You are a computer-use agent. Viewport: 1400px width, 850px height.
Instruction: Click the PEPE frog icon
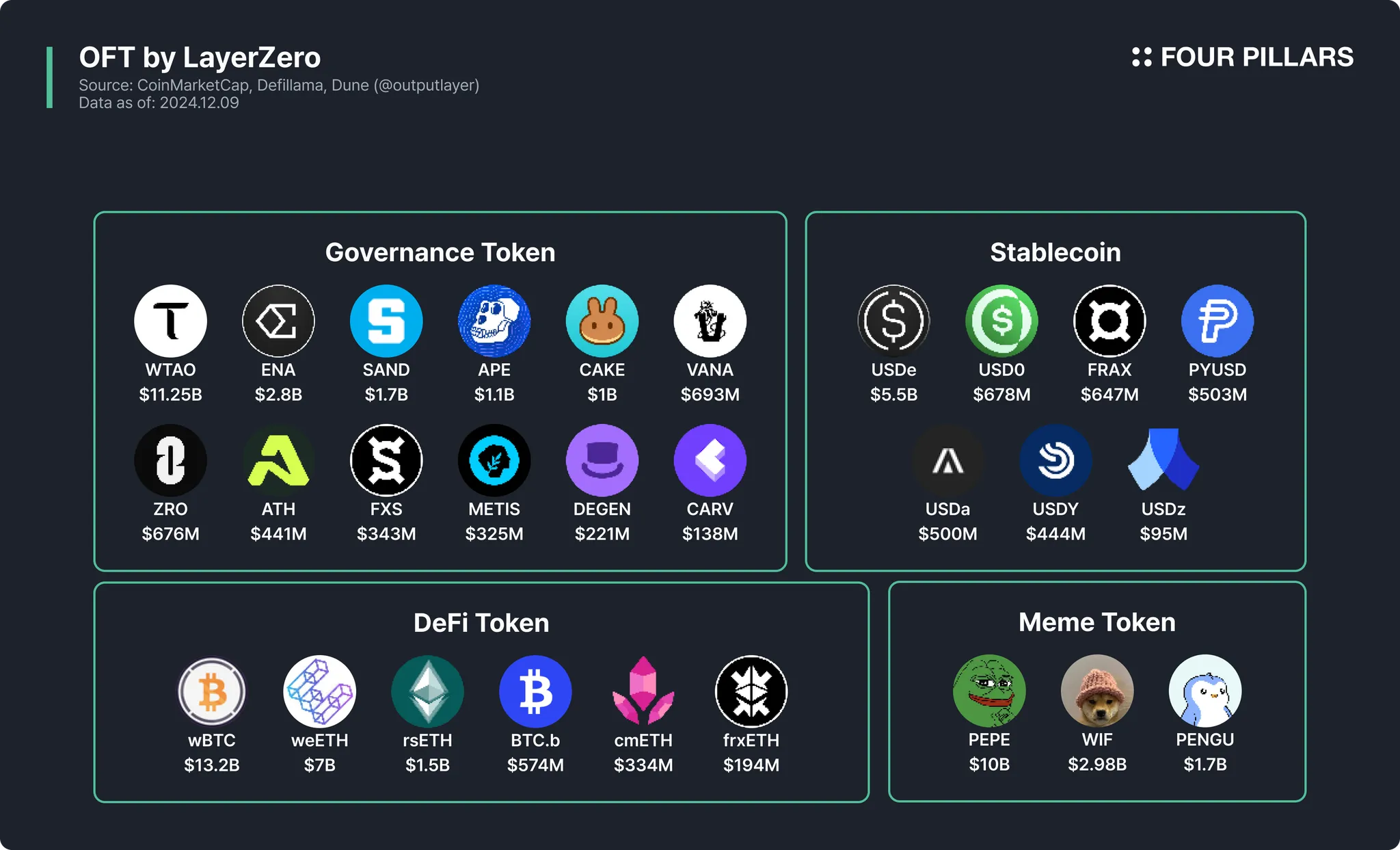989,691
